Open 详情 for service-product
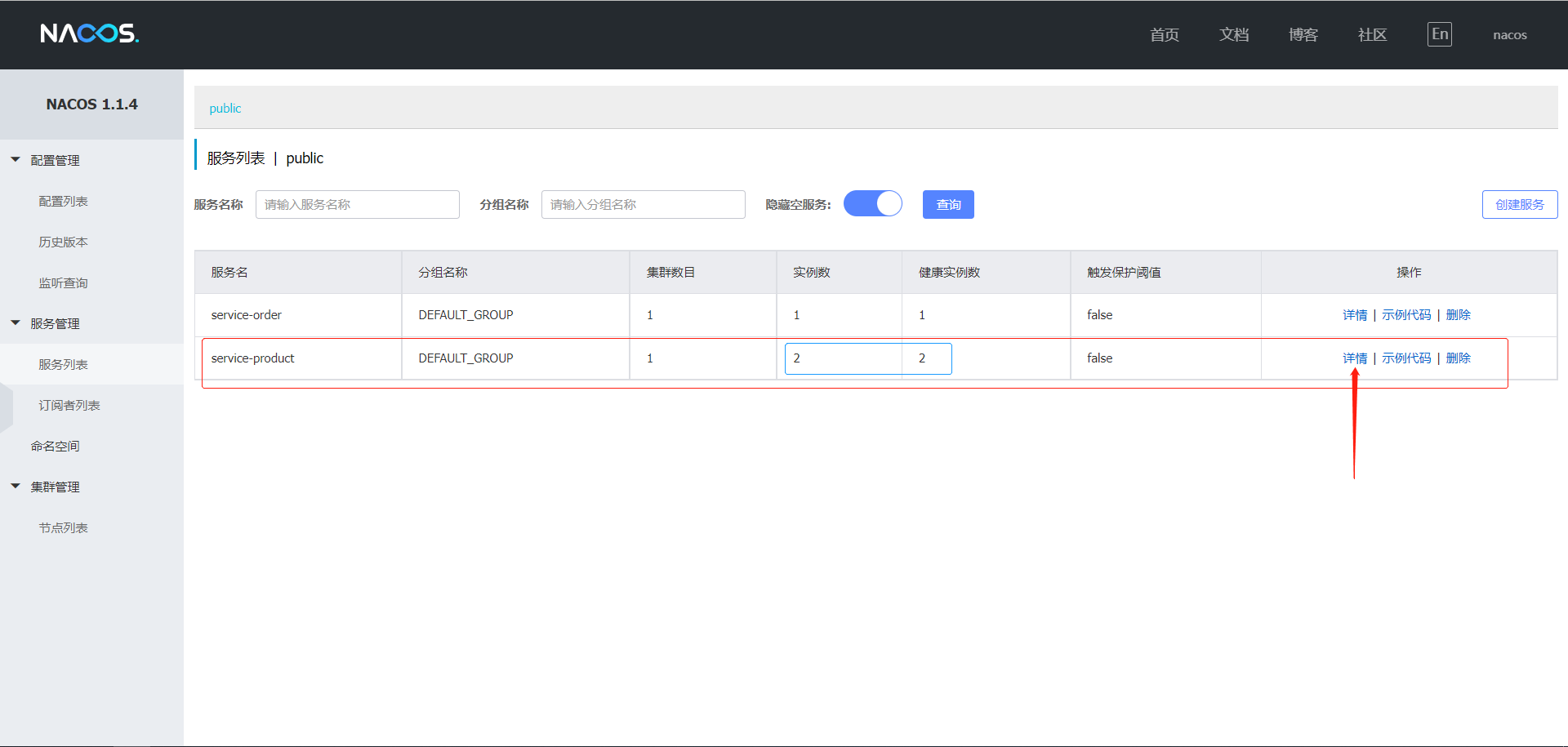The width and height of the screenshot is (1568, 747). point(1355,358)
